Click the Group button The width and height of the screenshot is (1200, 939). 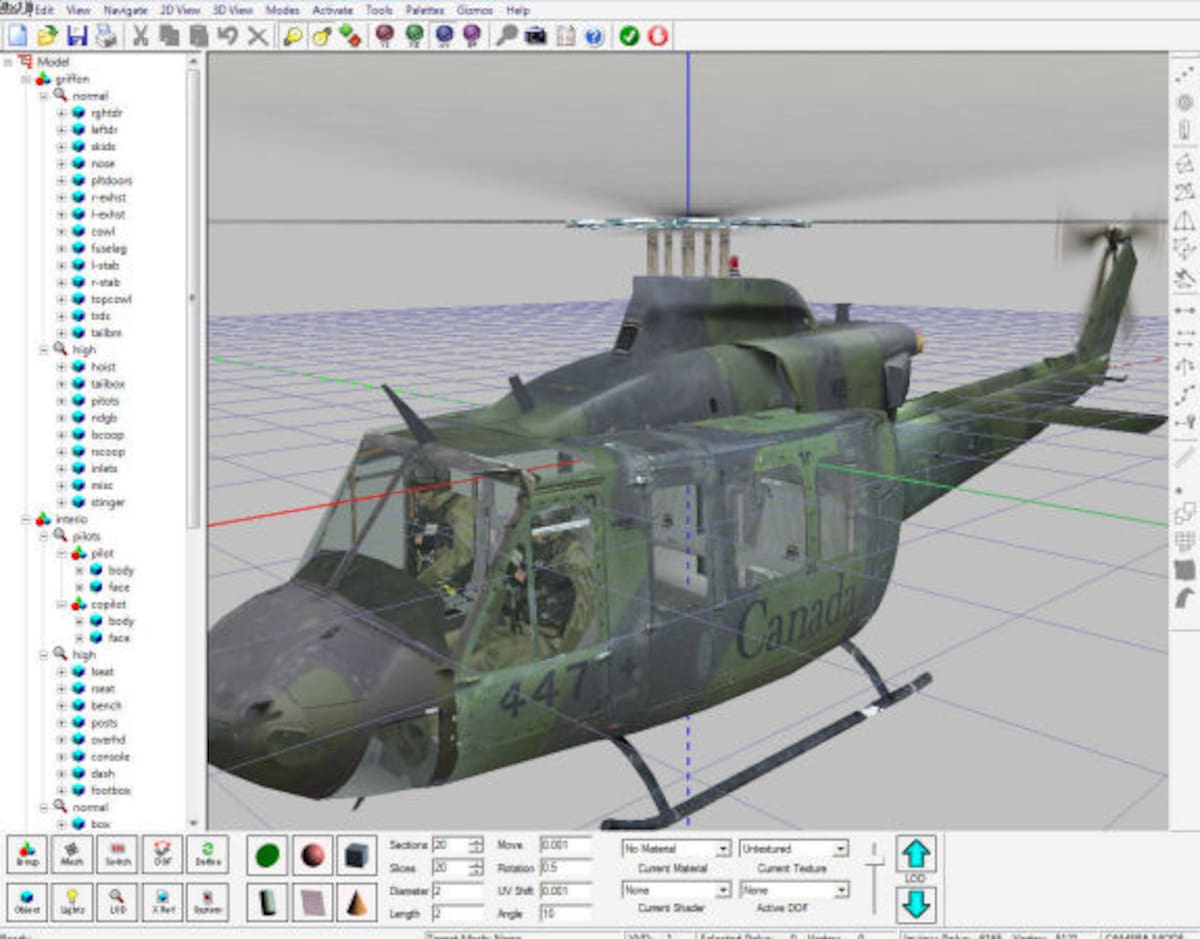(x=27, y=855)
